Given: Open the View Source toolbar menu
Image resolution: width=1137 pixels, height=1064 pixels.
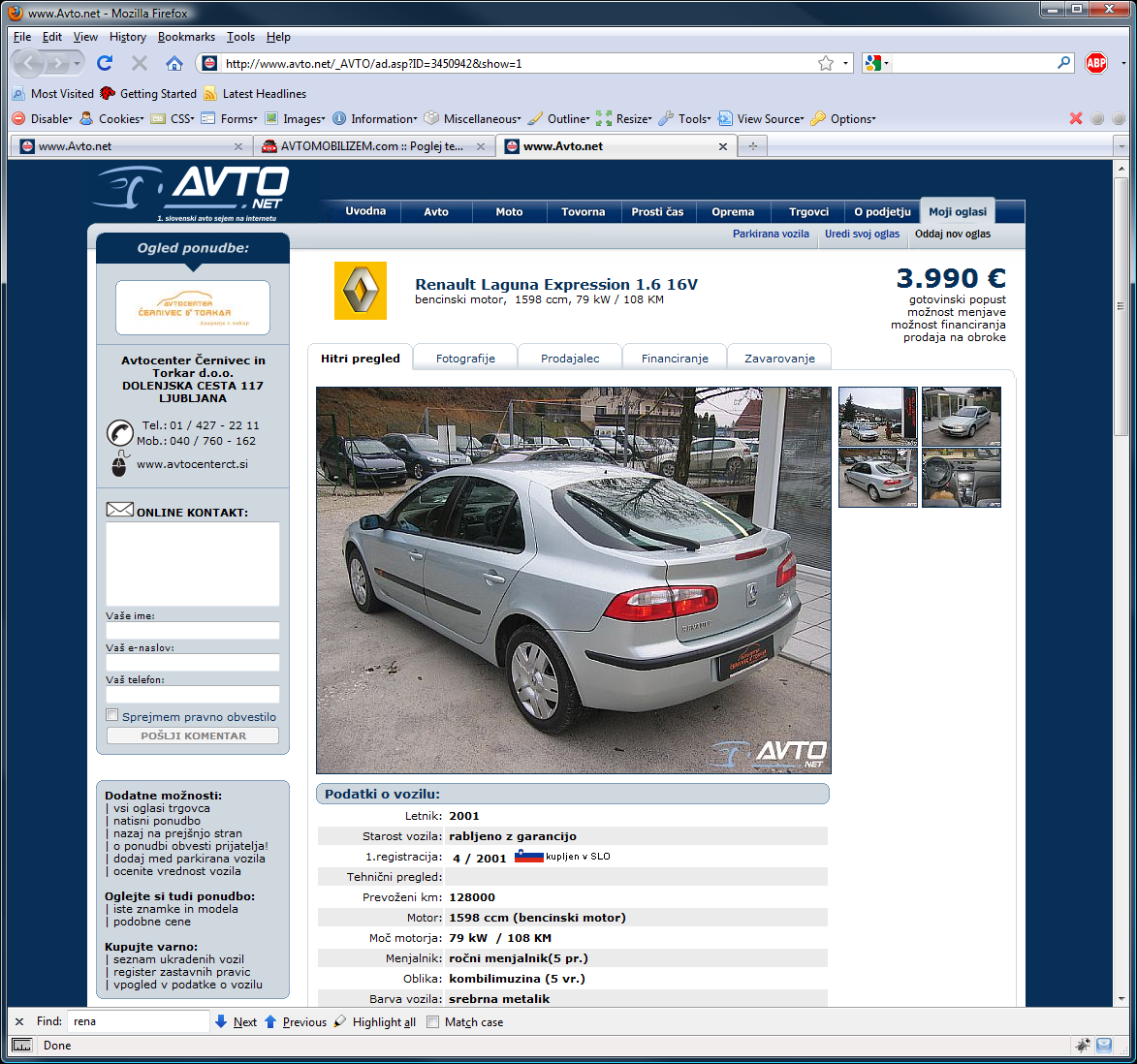Looking at the screenshot, I should [761, 119].
